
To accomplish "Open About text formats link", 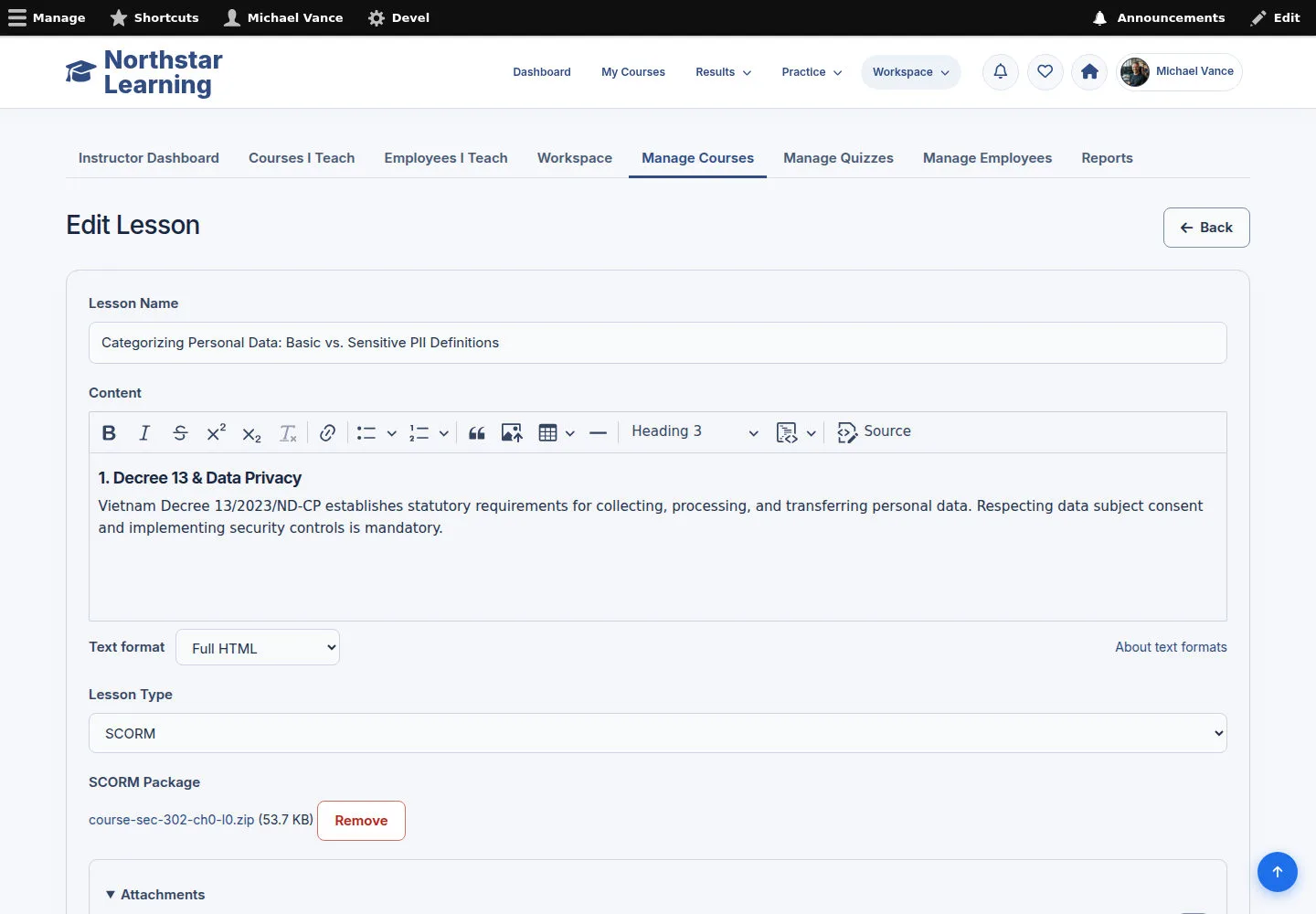I will [1171, 647].
